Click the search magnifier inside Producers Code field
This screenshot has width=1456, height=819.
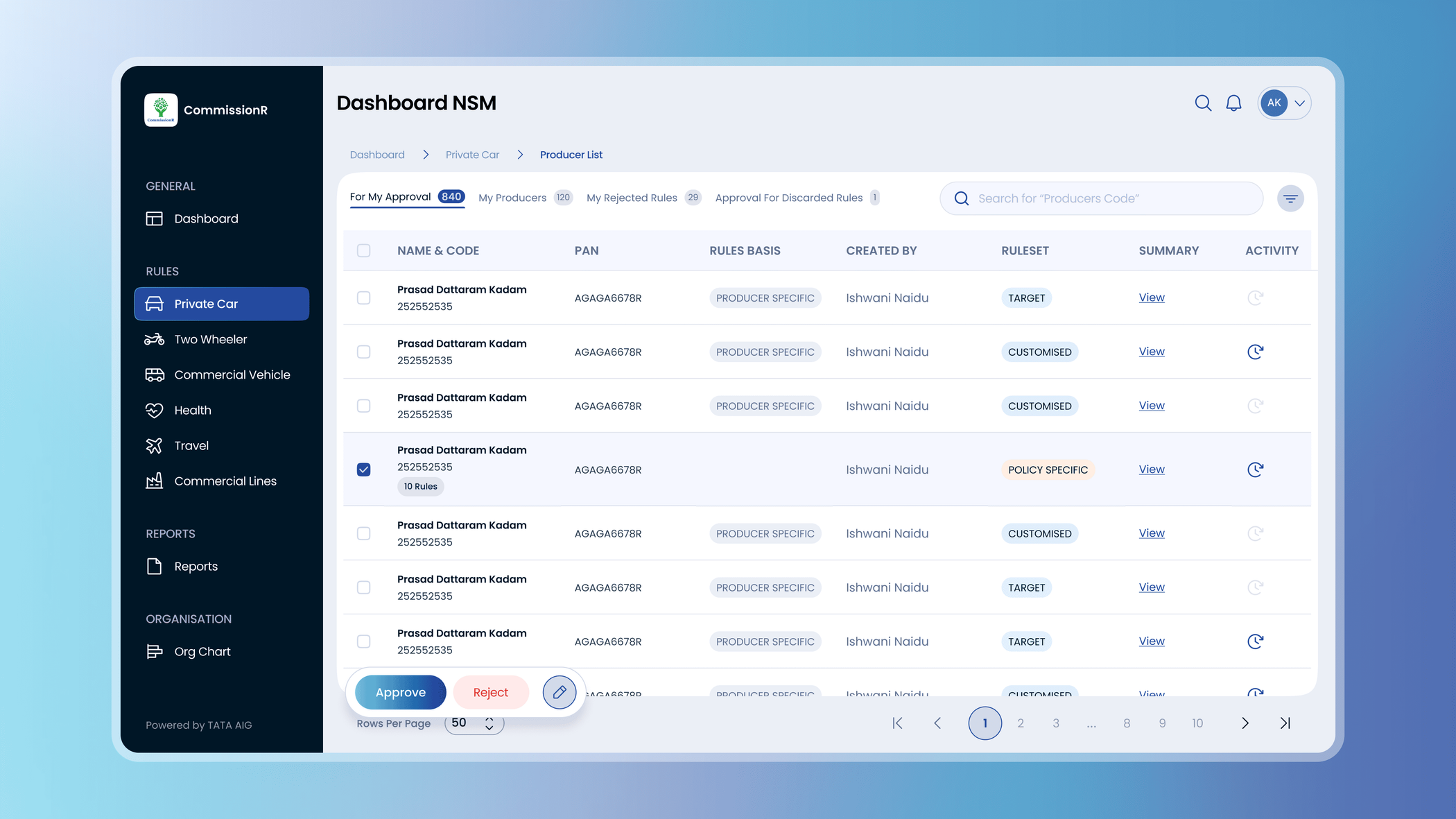point(962,198)
